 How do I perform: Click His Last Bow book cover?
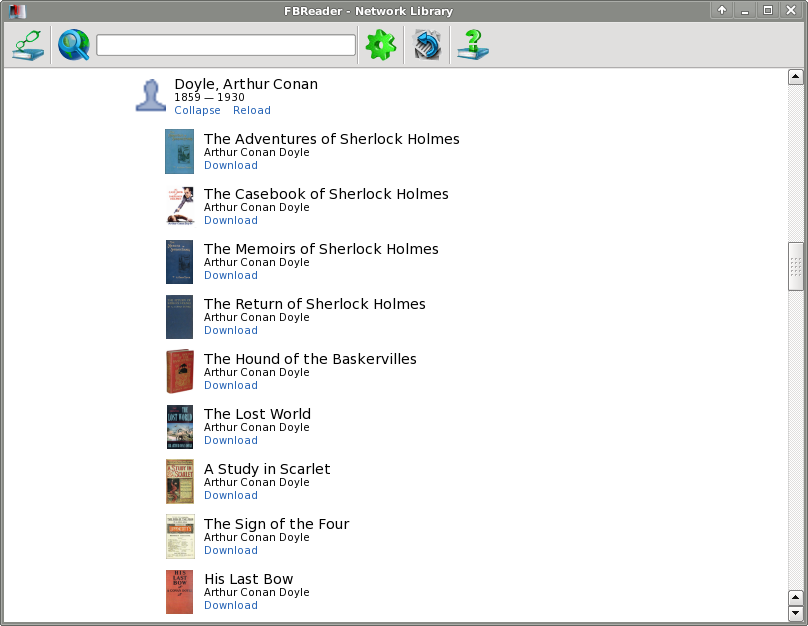(x=179, y=591)
